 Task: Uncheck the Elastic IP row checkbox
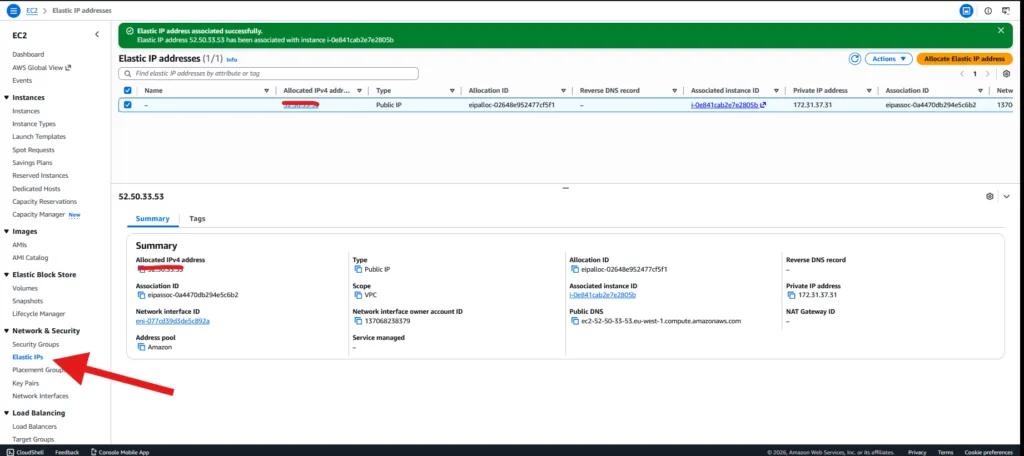127,105
